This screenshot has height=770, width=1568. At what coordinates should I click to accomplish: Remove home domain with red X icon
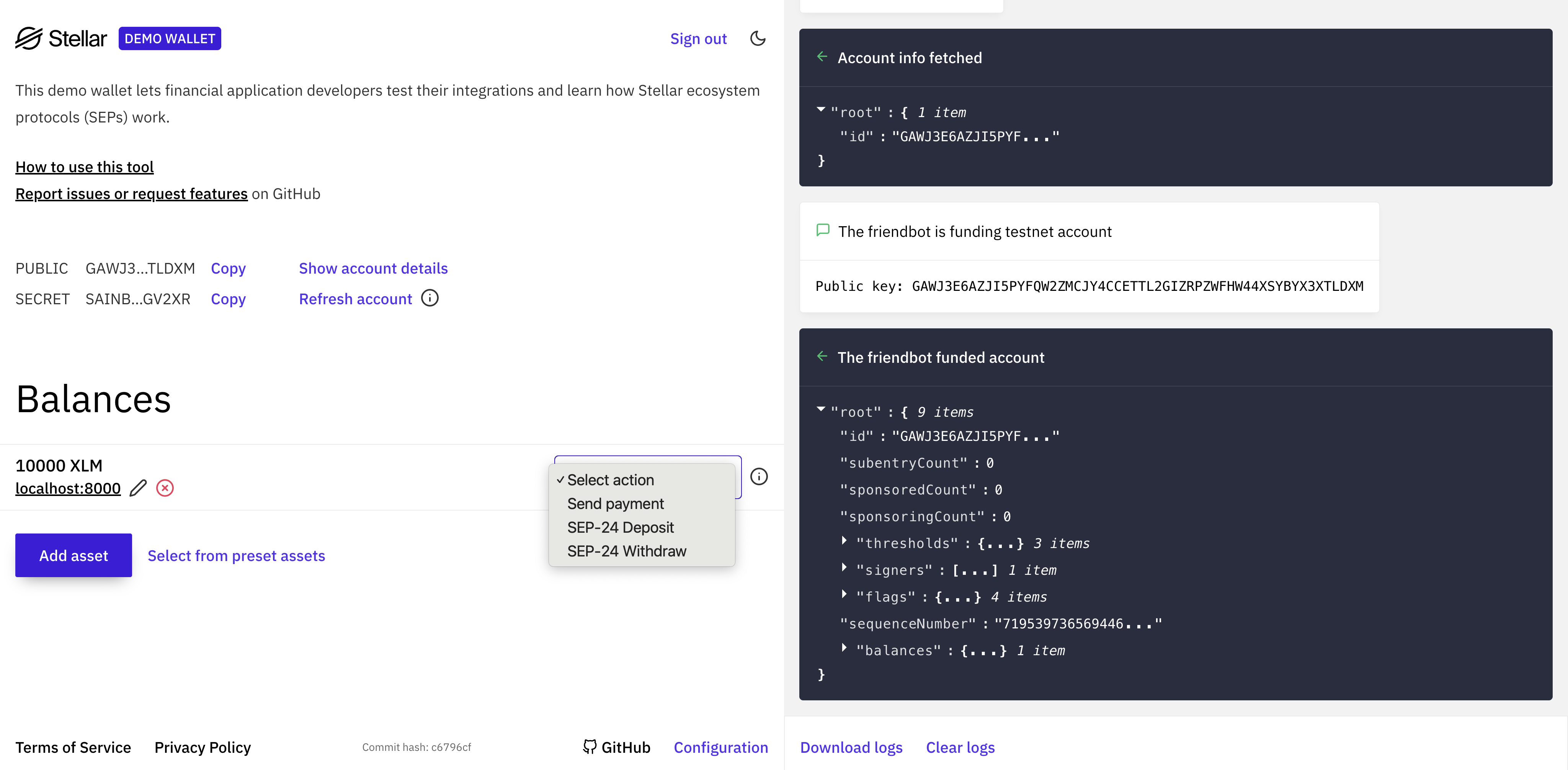click(165, 488)
